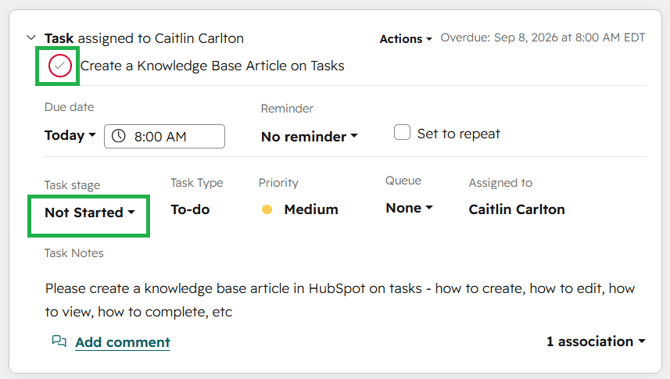Click the clock icon in time field

pyautogui.click(x=118, y=136)
